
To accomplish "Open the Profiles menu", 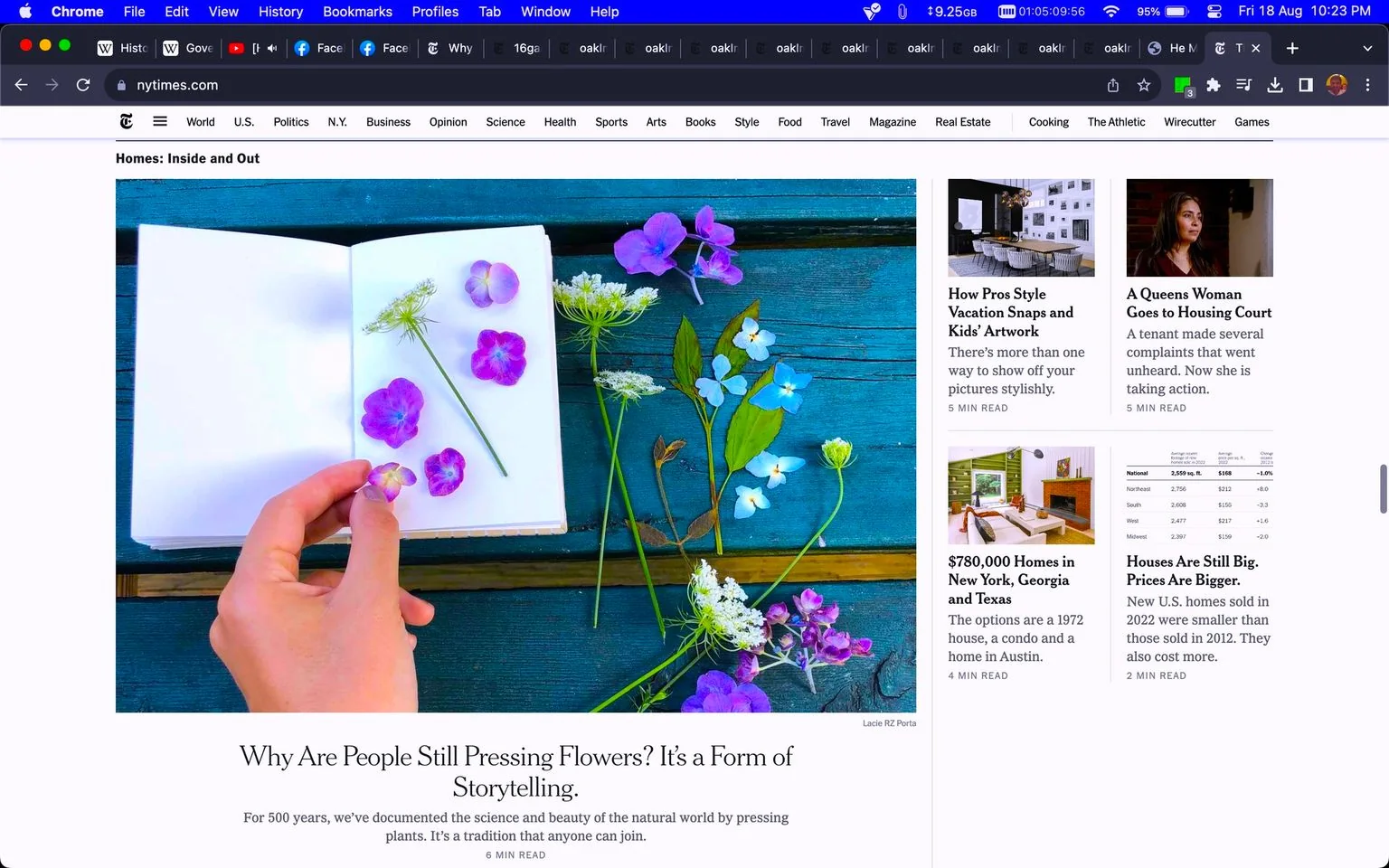I will [435, 12].
